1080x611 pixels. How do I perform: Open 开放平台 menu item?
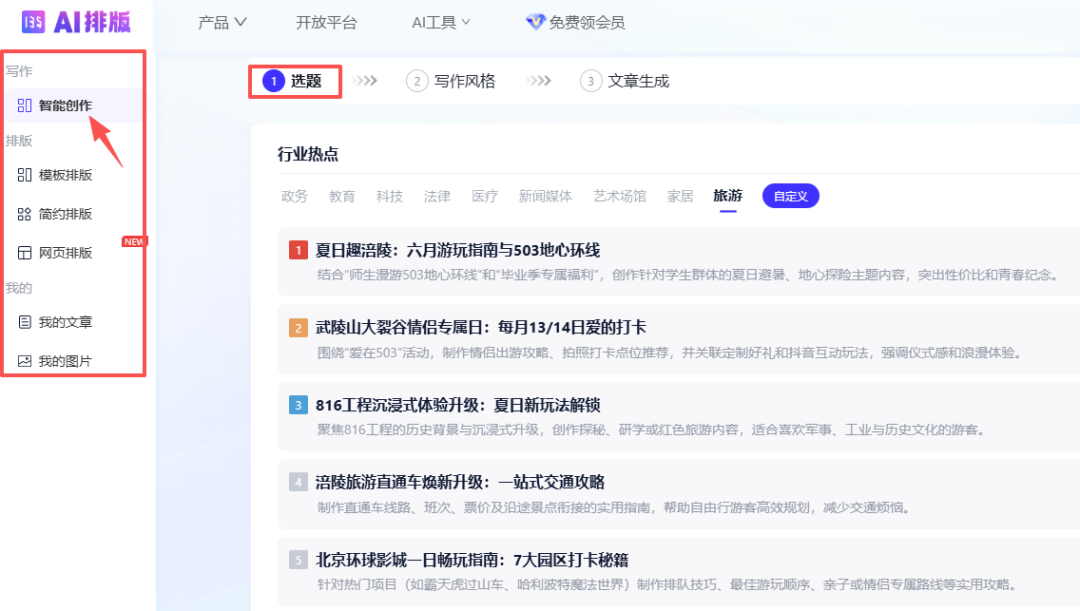(326, 23)
